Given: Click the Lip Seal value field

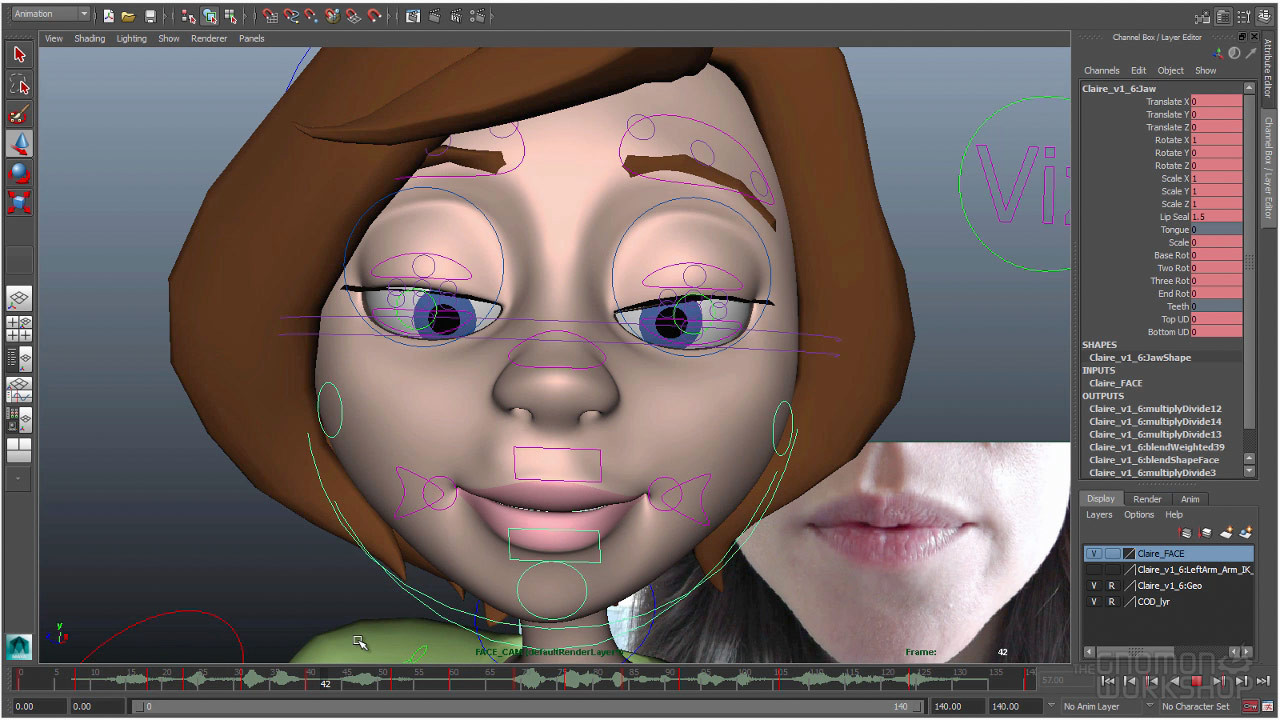Looking at the screenshot, I should click(1216, 217).
